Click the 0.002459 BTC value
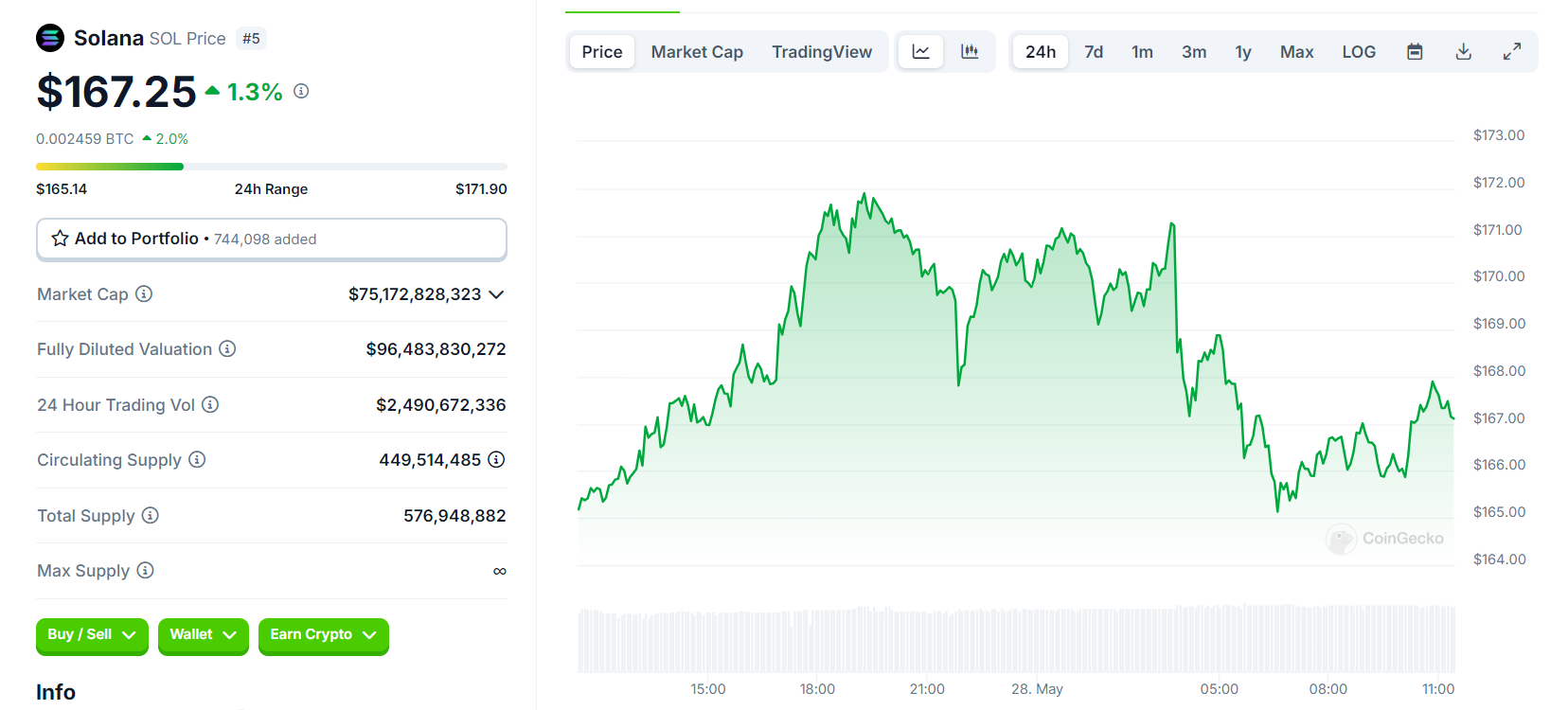The width and height of the screenshot is (1568, 710). (85, 139)
